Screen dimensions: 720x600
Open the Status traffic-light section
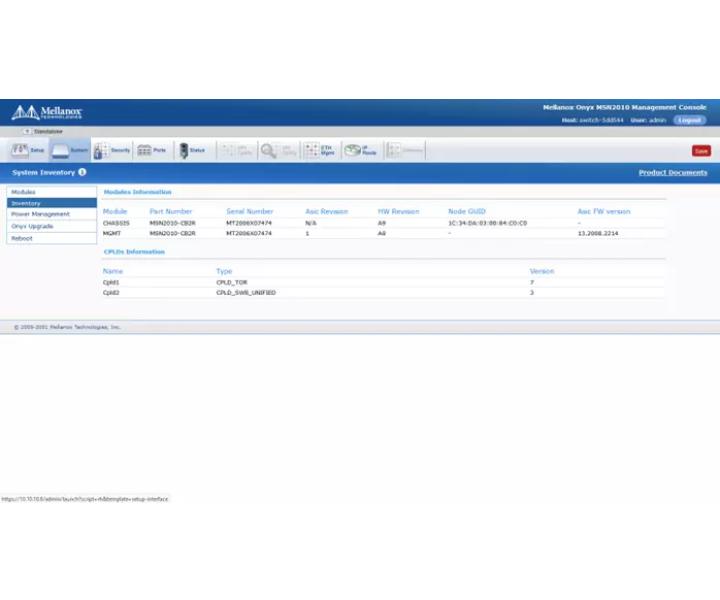click(x=192, y=150)
